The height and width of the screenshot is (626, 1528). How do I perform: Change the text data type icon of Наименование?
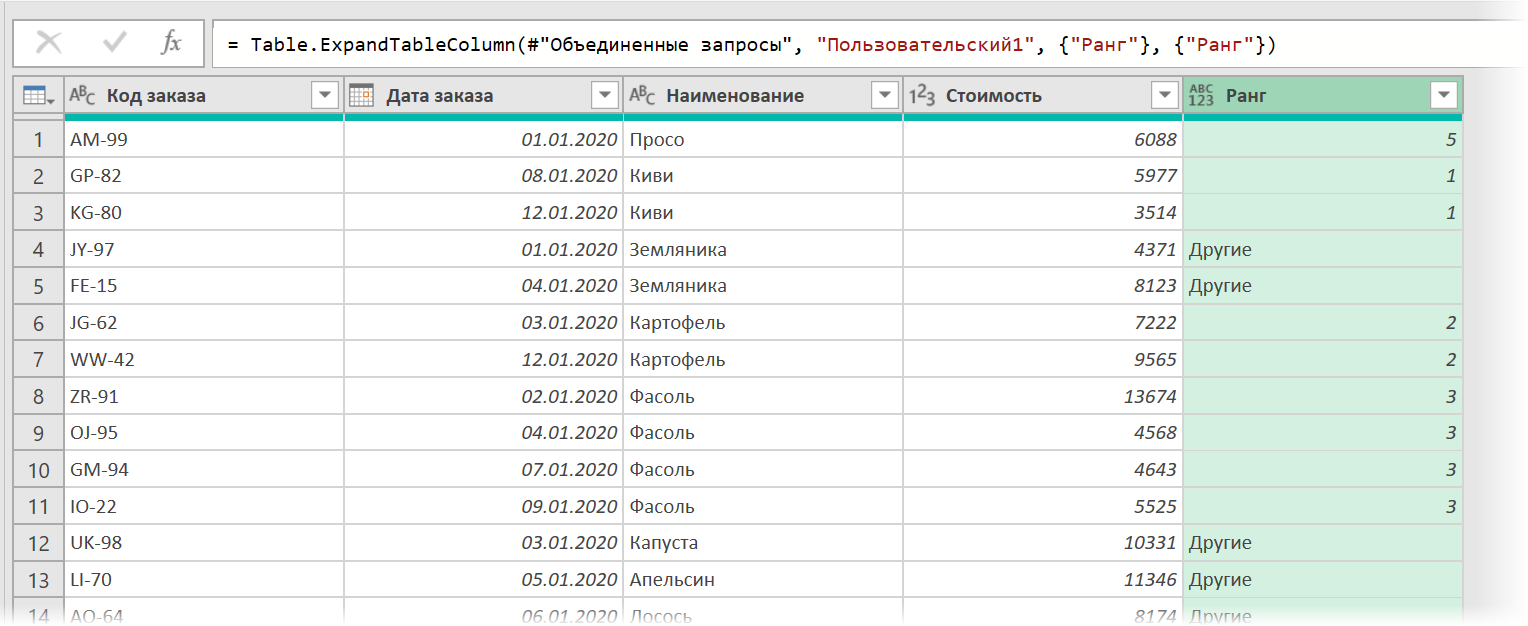click(642, 96)
